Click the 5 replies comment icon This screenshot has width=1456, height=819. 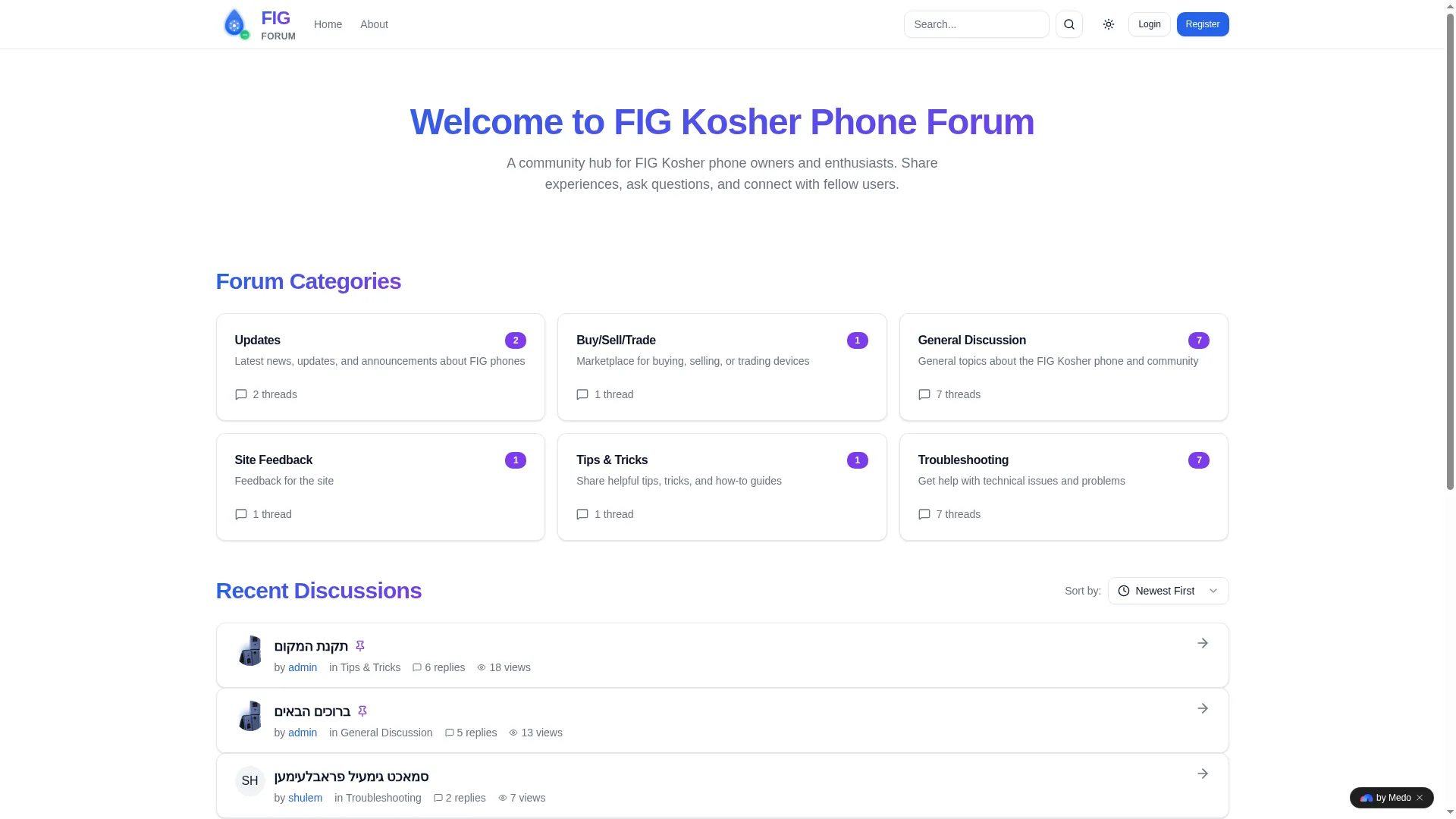click(449, 733)
